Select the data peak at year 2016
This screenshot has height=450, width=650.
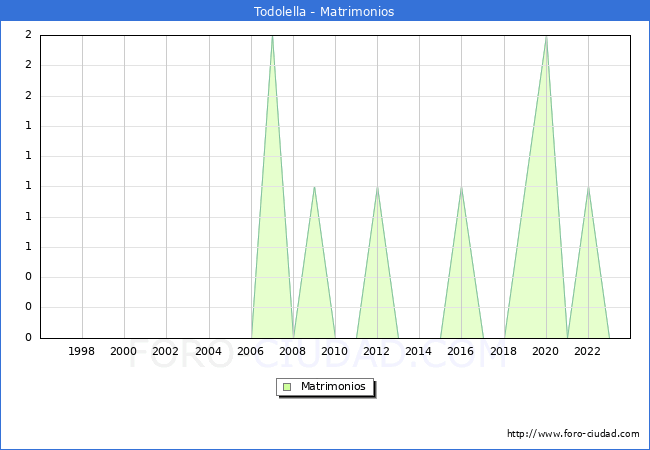461,188
